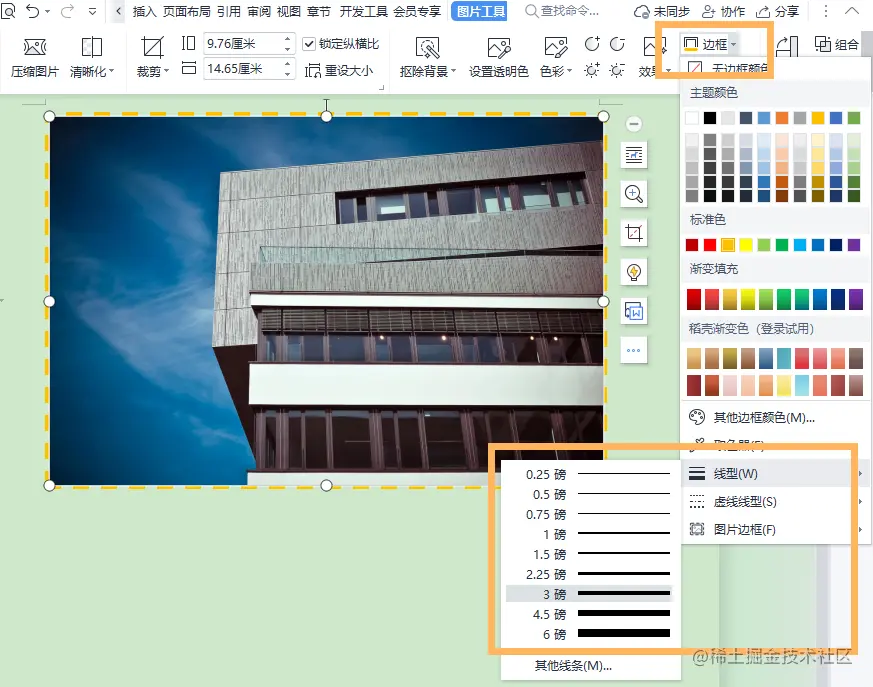Click the more options vertical dots icon

[825, 11]
